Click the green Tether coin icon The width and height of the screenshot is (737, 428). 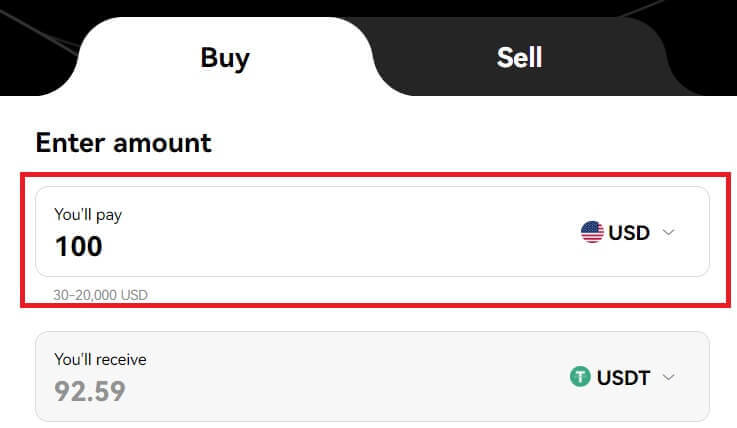click(580, 378)
